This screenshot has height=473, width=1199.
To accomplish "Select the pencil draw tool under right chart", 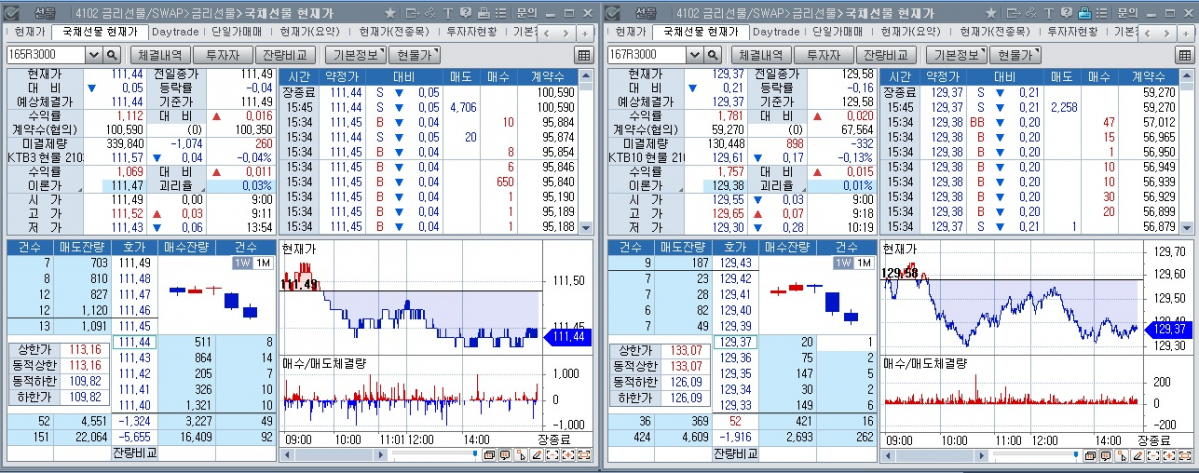I will (x=1137, y=455).
